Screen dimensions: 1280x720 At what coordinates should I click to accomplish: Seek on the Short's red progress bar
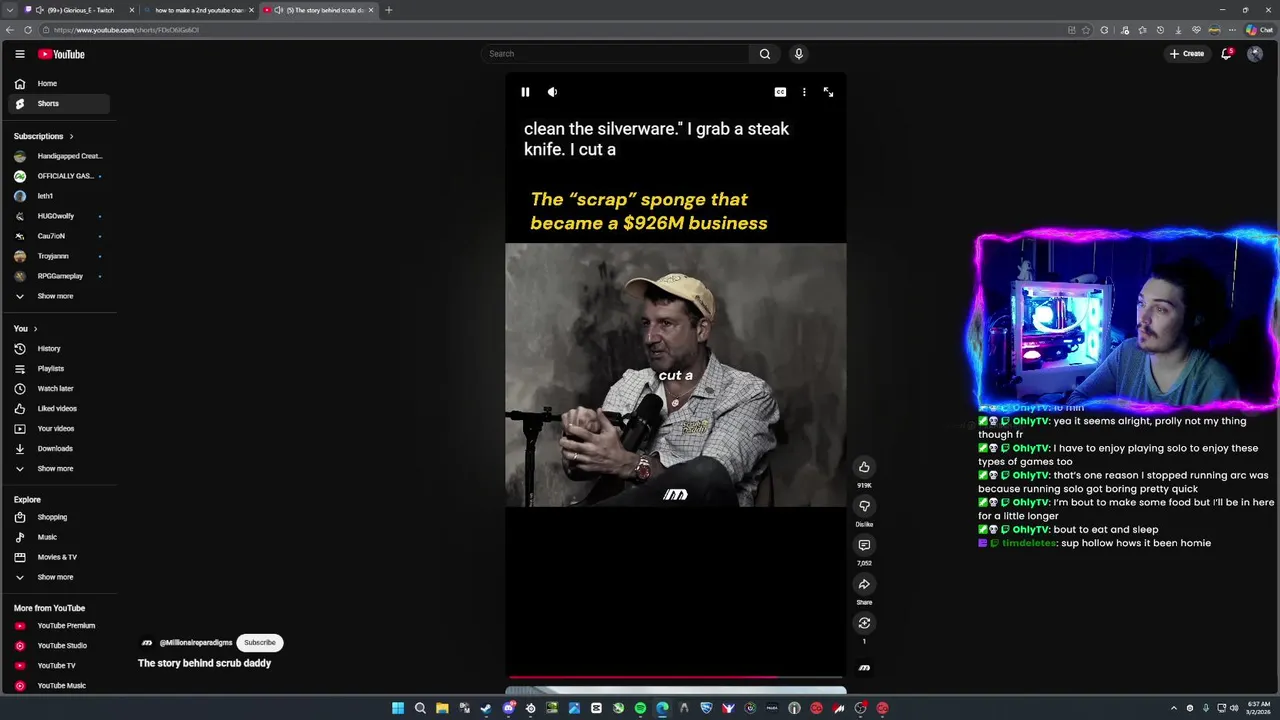point(676,677)
